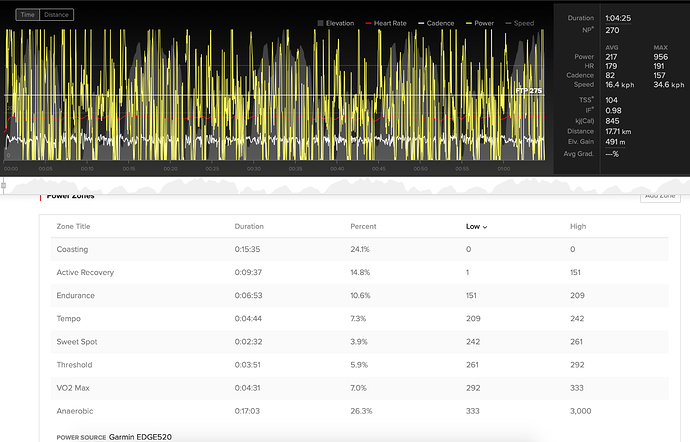The width and height of the screenshot is (690, 442).
Task: Select the Threshold zone row
Action: pyautogui.click(x=360, y=365)
